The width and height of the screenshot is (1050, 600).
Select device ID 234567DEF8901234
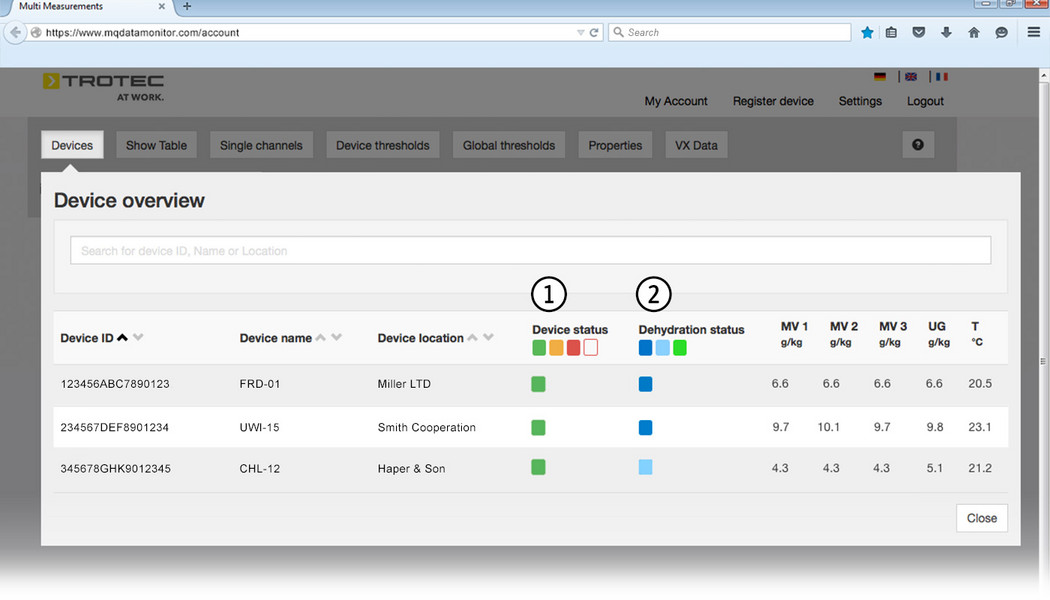115,427
